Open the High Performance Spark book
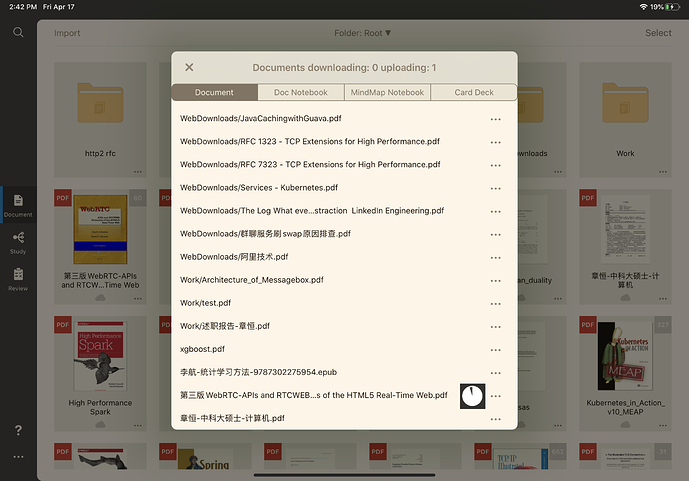This screenshot has height=481, width=689. (100, 356)
